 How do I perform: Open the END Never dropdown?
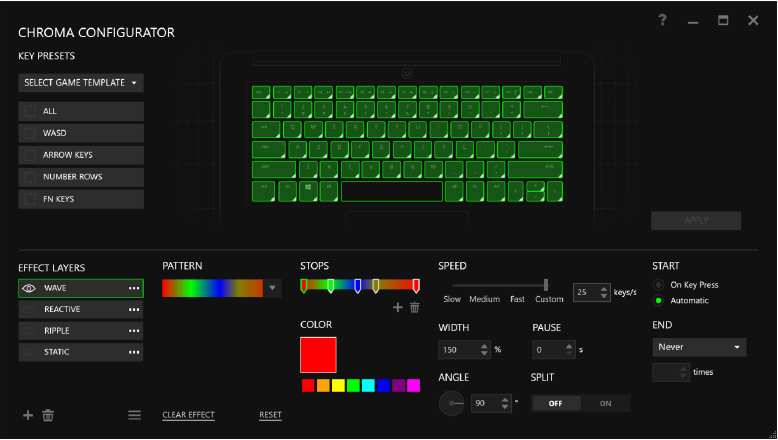pyautogui.click(x=699, y=347)
